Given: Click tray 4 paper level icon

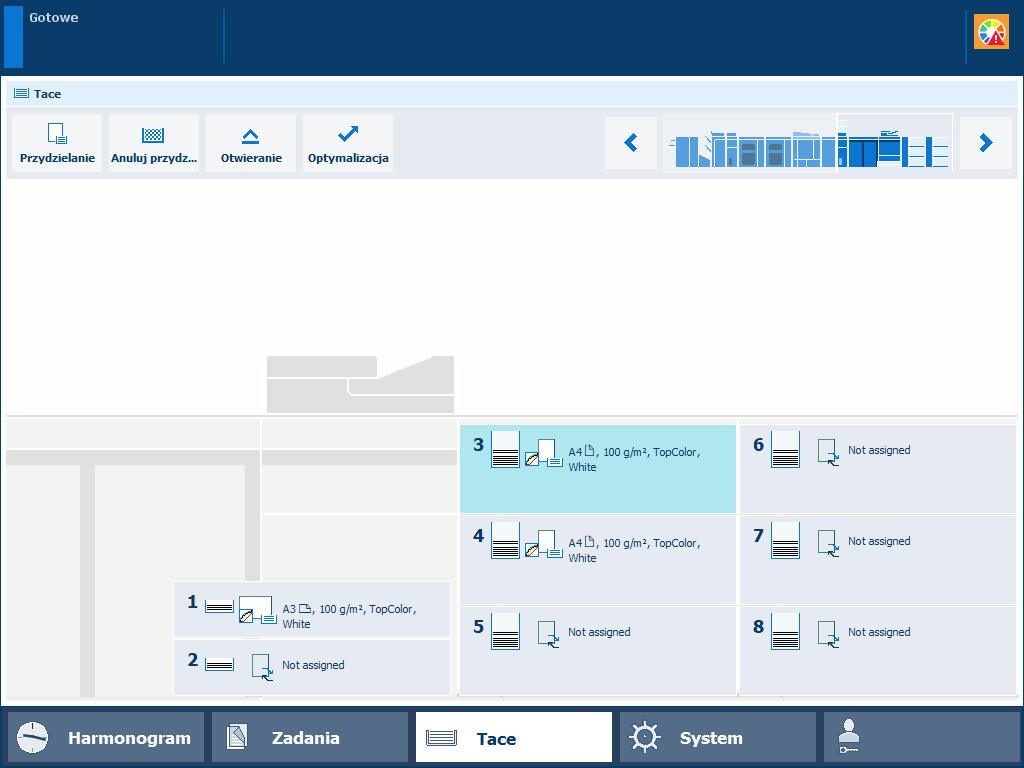Looking at the screenshot, I should pos(505,540).
